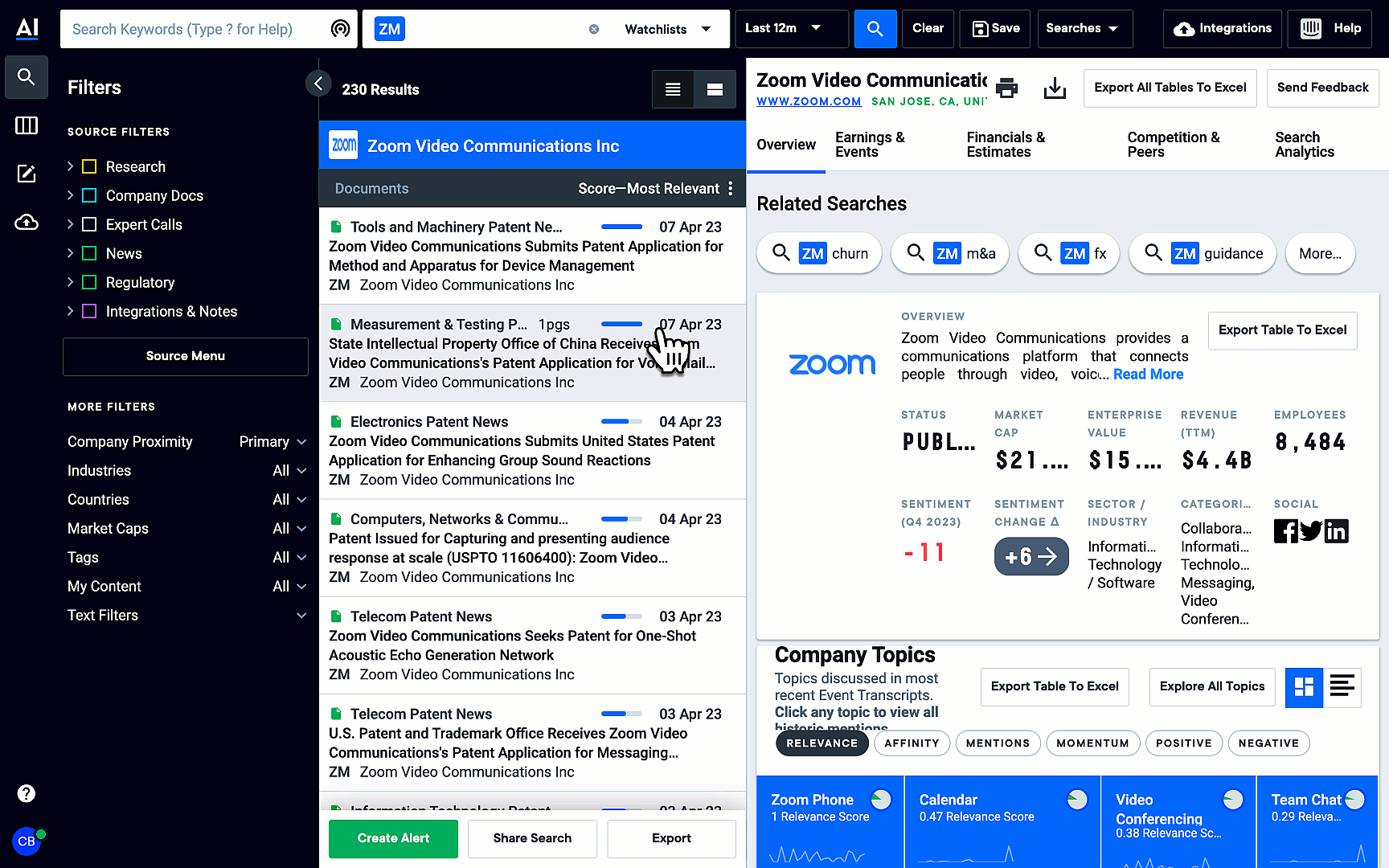
Task: Expand the Regulatory tree arrow
Action: (x=70, y=282)
